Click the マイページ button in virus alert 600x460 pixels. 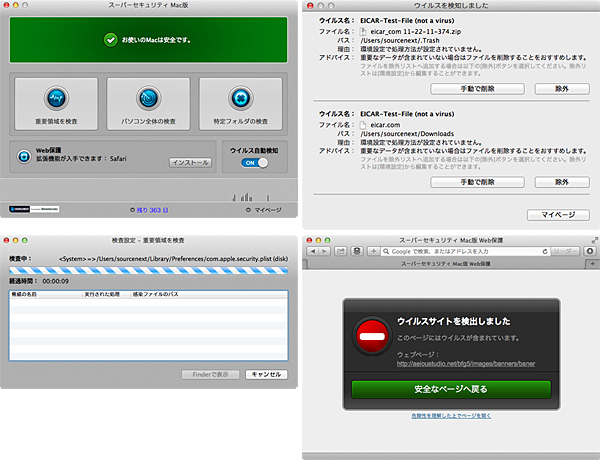pos(557,215)
